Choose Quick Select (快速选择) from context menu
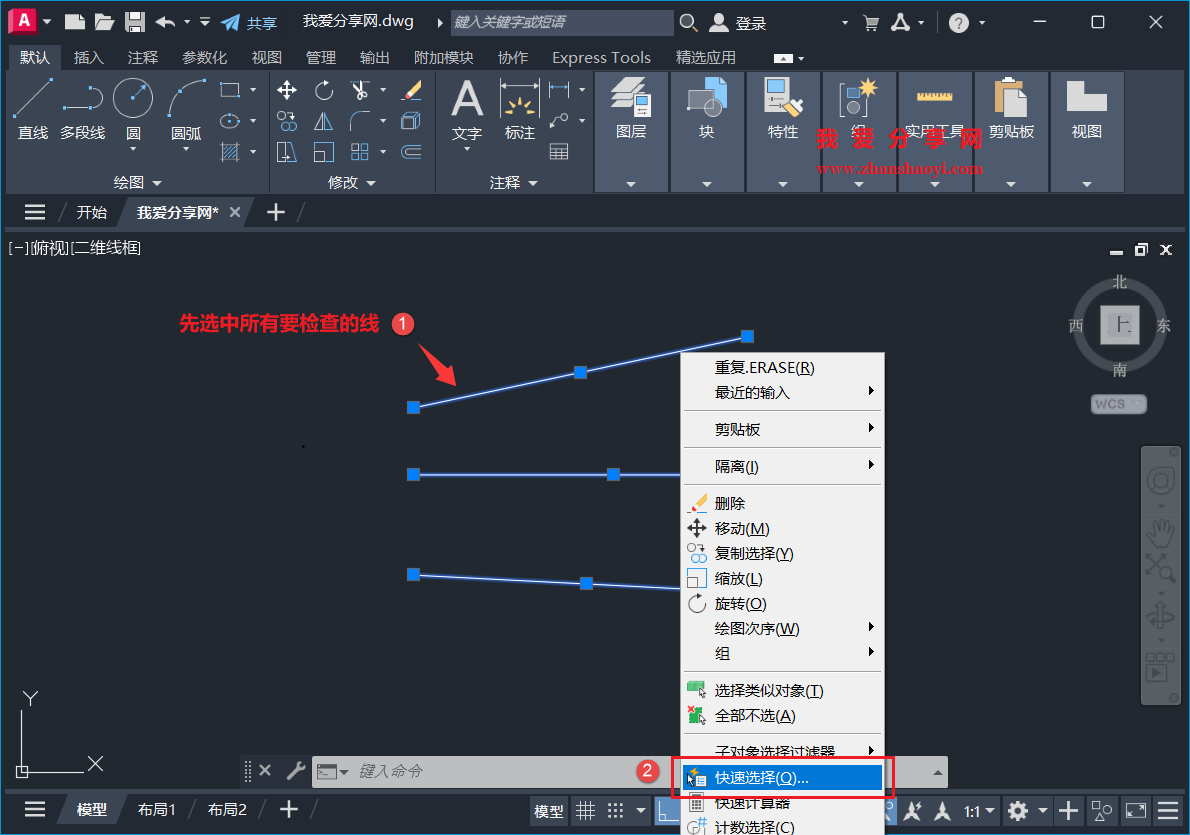 (782, 777)
